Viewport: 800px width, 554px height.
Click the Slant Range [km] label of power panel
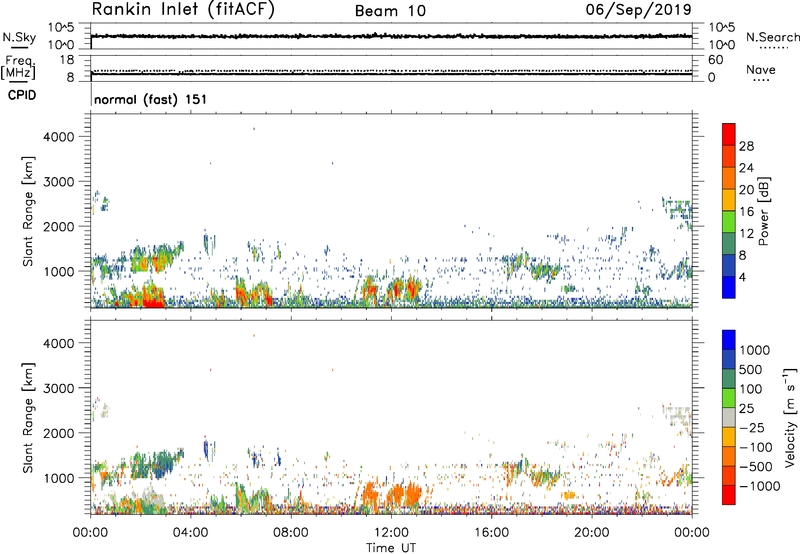click(x=28, y=211)
